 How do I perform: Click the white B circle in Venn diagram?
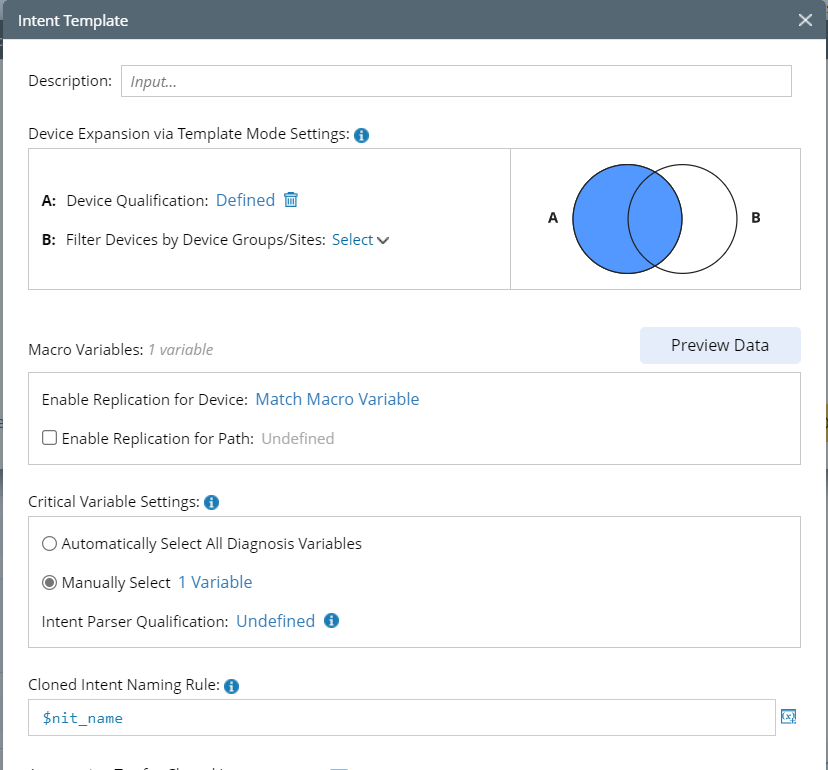tap(705, 218)
